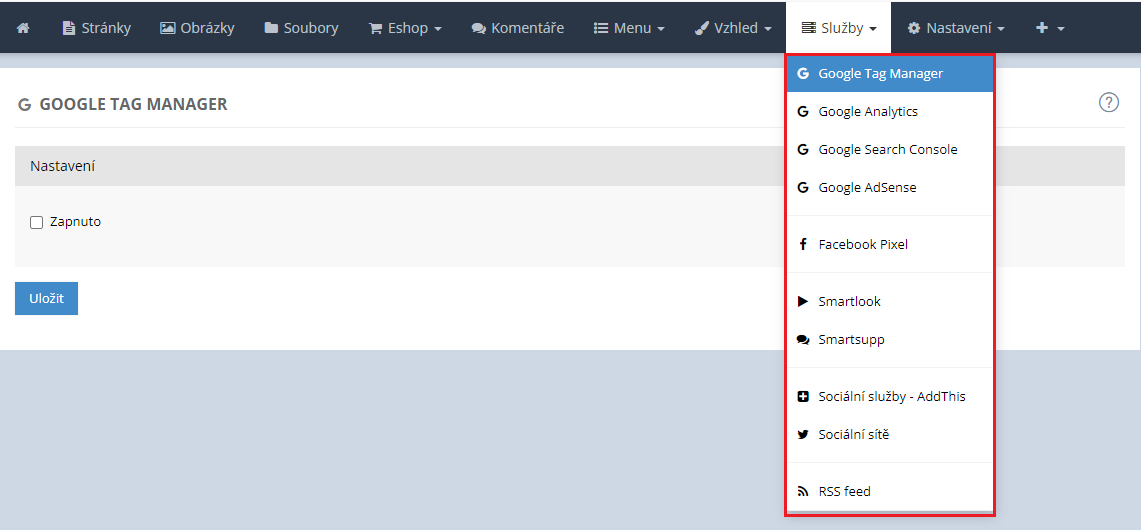Viewport: 1141px width, 530px height.
Task: Collapse the Služby dropdown toggle
Action: tap(839, 28)
